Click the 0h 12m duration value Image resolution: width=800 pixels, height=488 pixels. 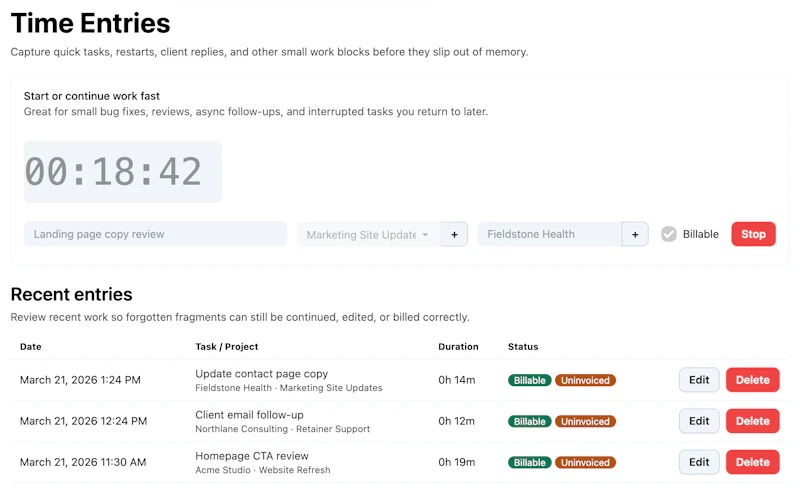click(x=457, y=421)
